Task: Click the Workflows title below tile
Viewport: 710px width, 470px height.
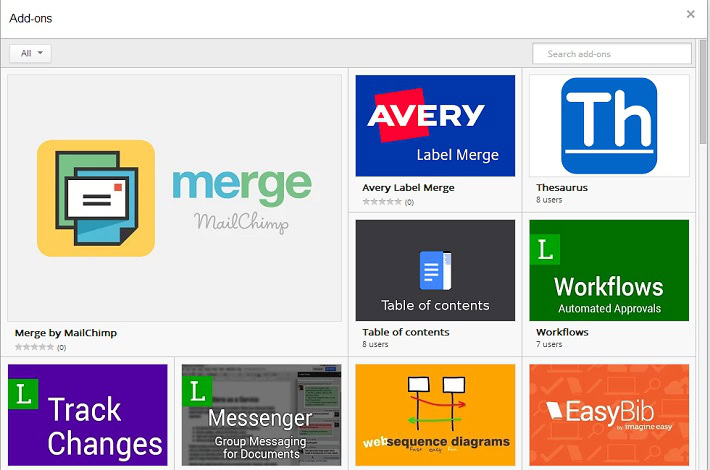Action: pyautogui.click(x=562, y=332)
